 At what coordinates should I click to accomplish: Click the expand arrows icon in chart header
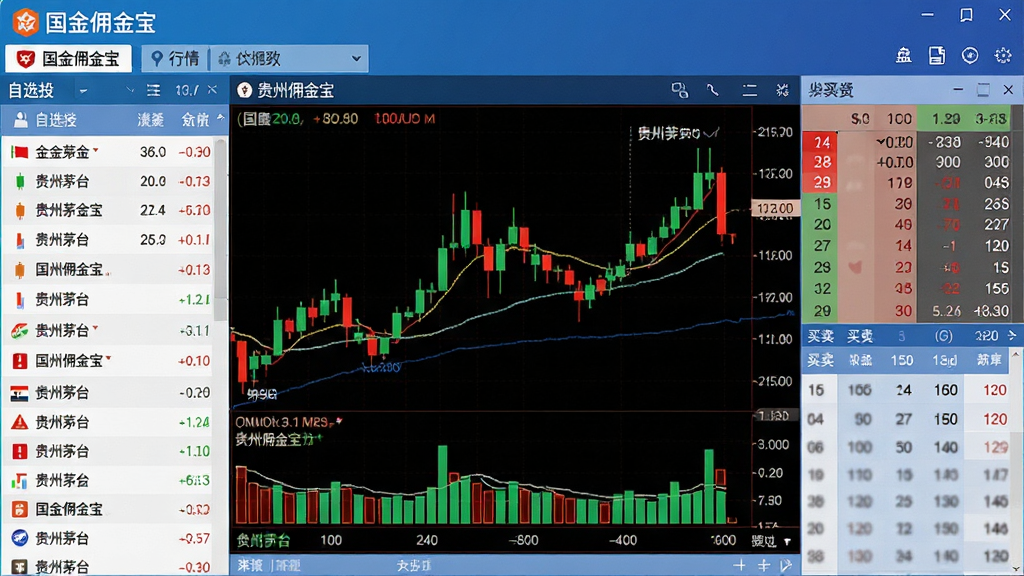point(782,90)
